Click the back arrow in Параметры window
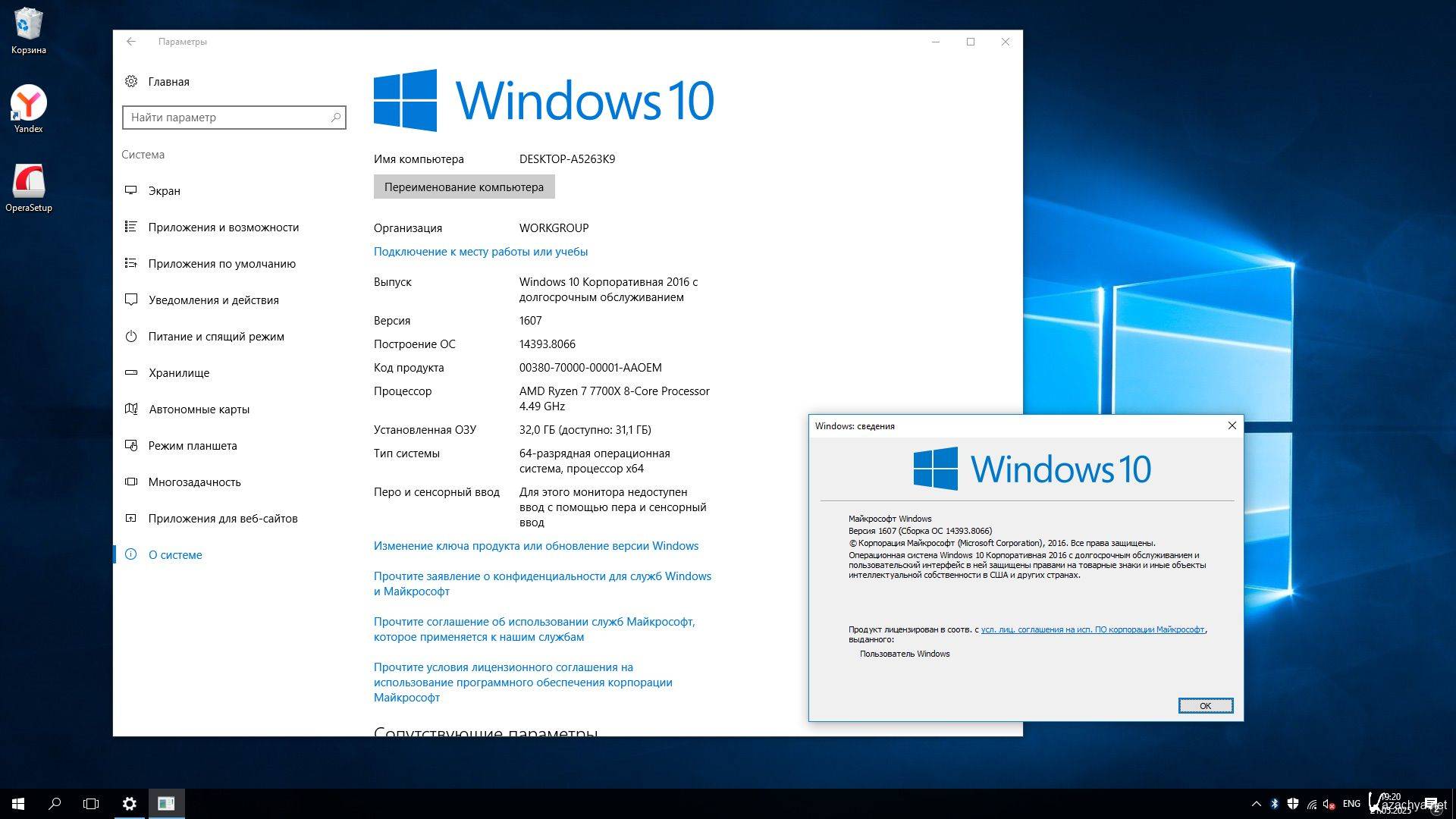 pos(131,42)
